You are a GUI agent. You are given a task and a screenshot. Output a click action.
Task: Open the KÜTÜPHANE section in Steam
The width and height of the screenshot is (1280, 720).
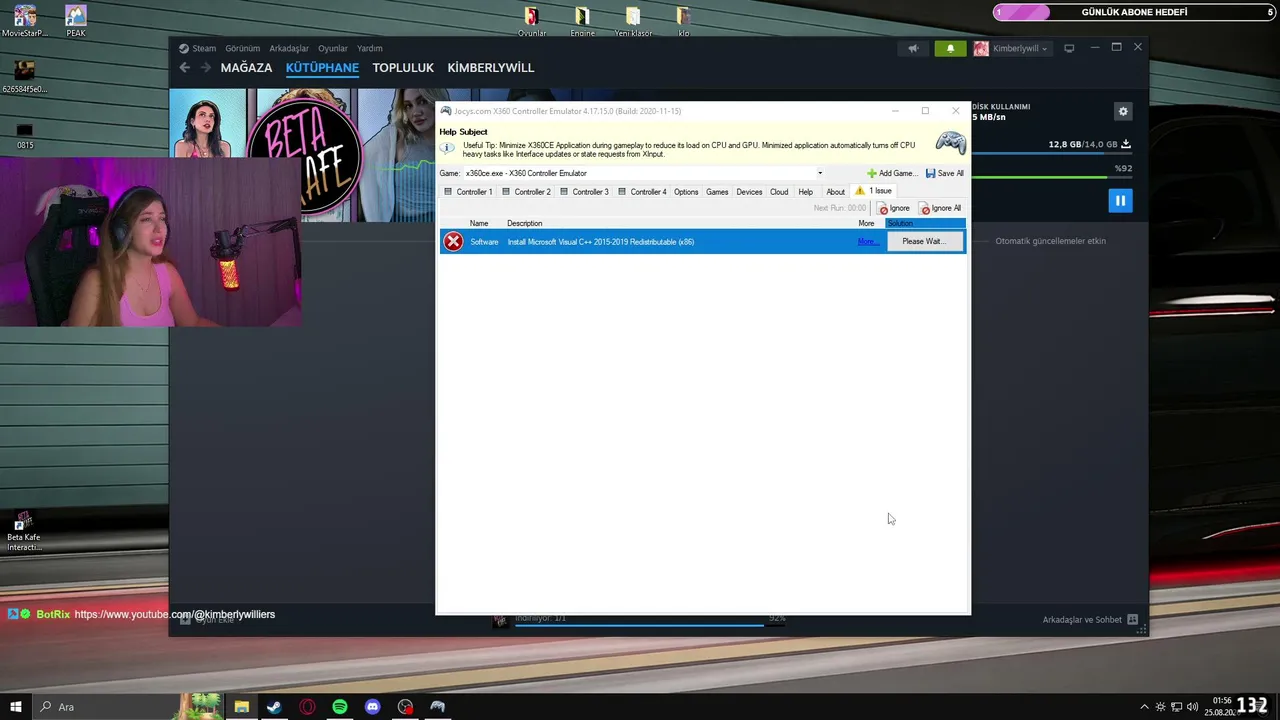click(x=322, y=68)
